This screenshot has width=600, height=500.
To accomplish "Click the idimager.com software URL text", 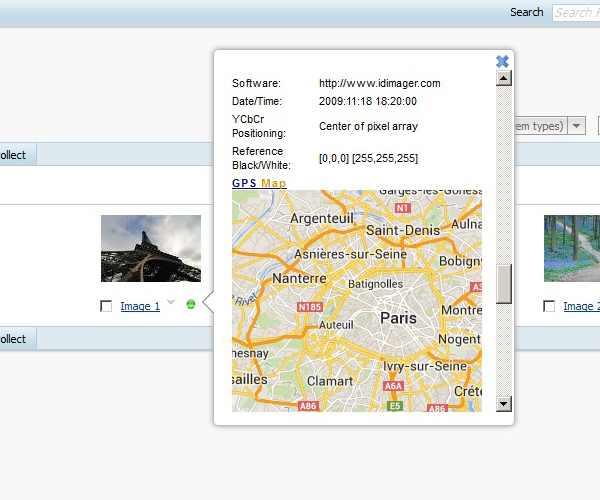I will [x=380, y=83].
